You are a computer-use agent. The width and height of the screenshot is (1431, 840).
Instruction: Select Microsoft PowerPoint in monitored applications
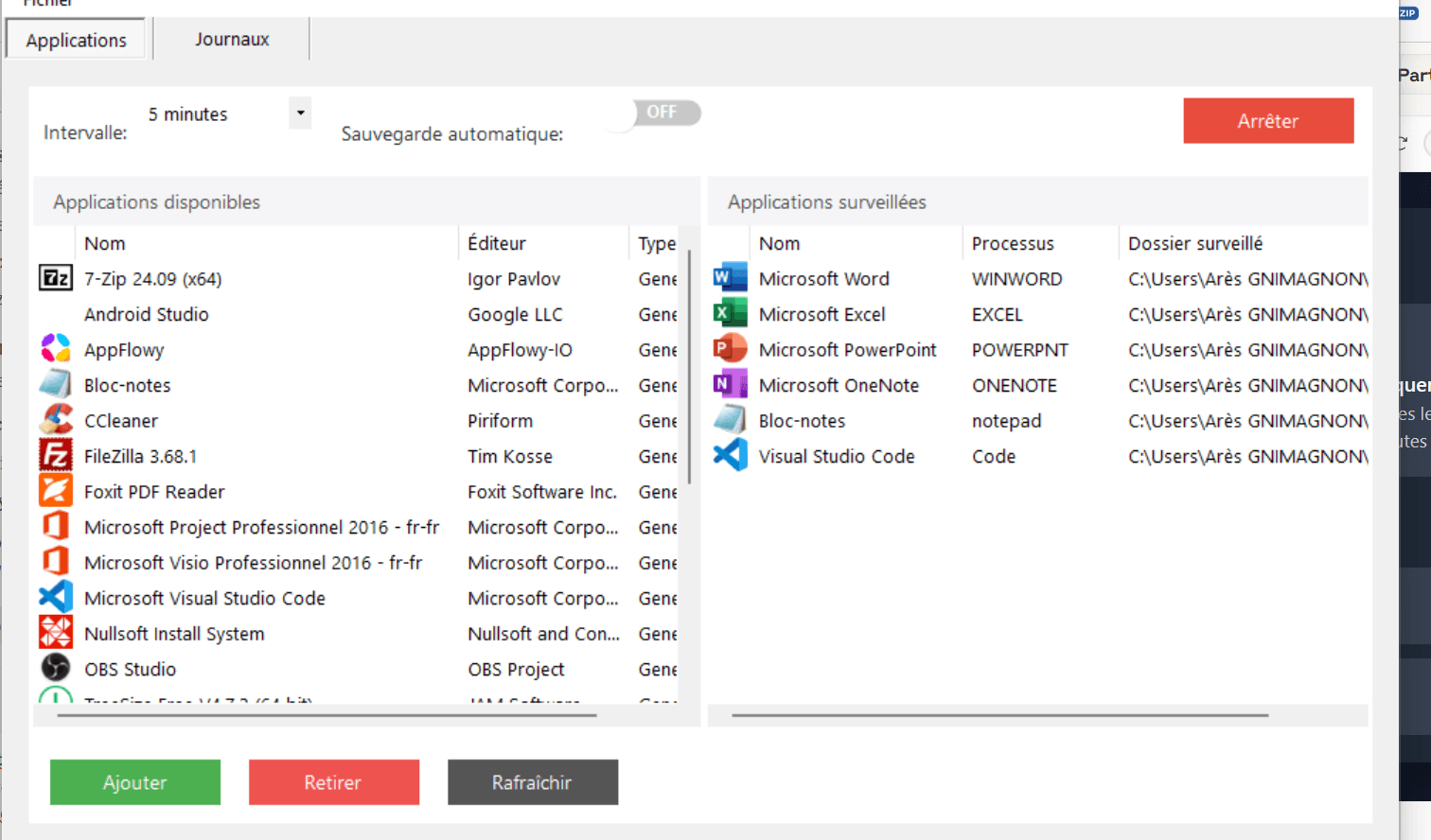click(x=847, y=350)
